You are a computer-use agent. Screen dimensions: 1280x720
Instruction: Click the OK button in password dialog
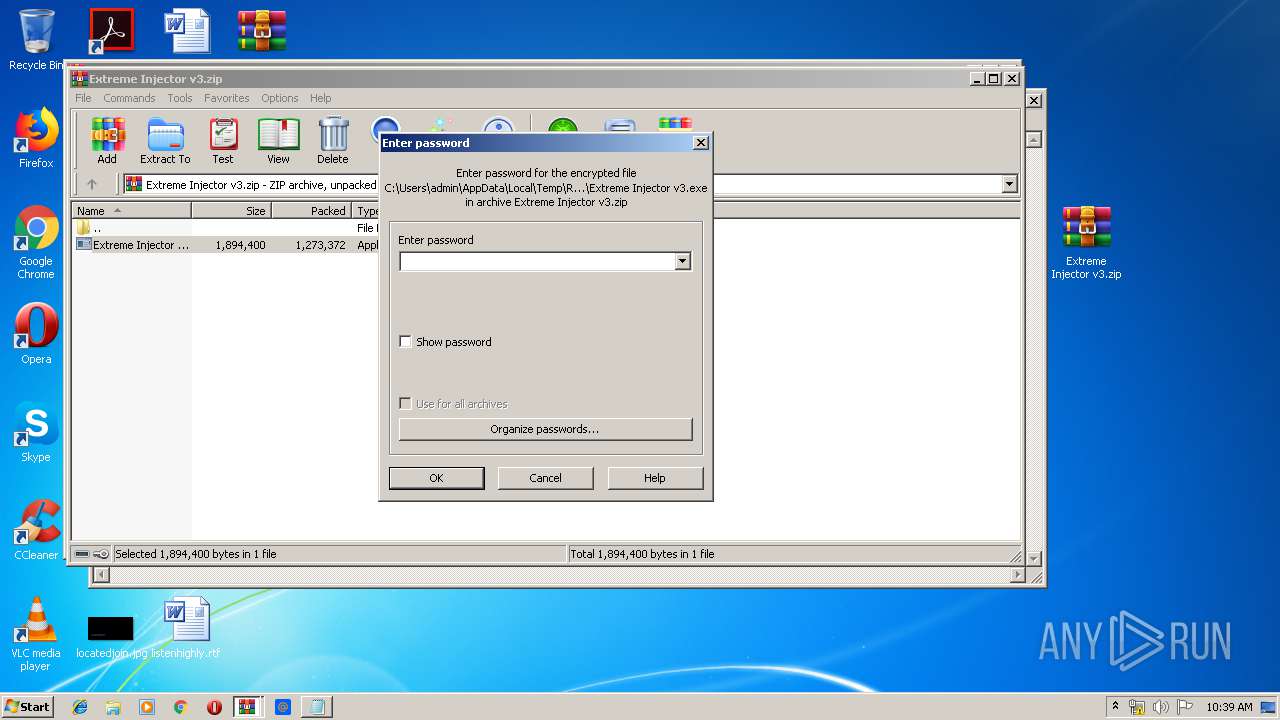(x=436, y=478)
